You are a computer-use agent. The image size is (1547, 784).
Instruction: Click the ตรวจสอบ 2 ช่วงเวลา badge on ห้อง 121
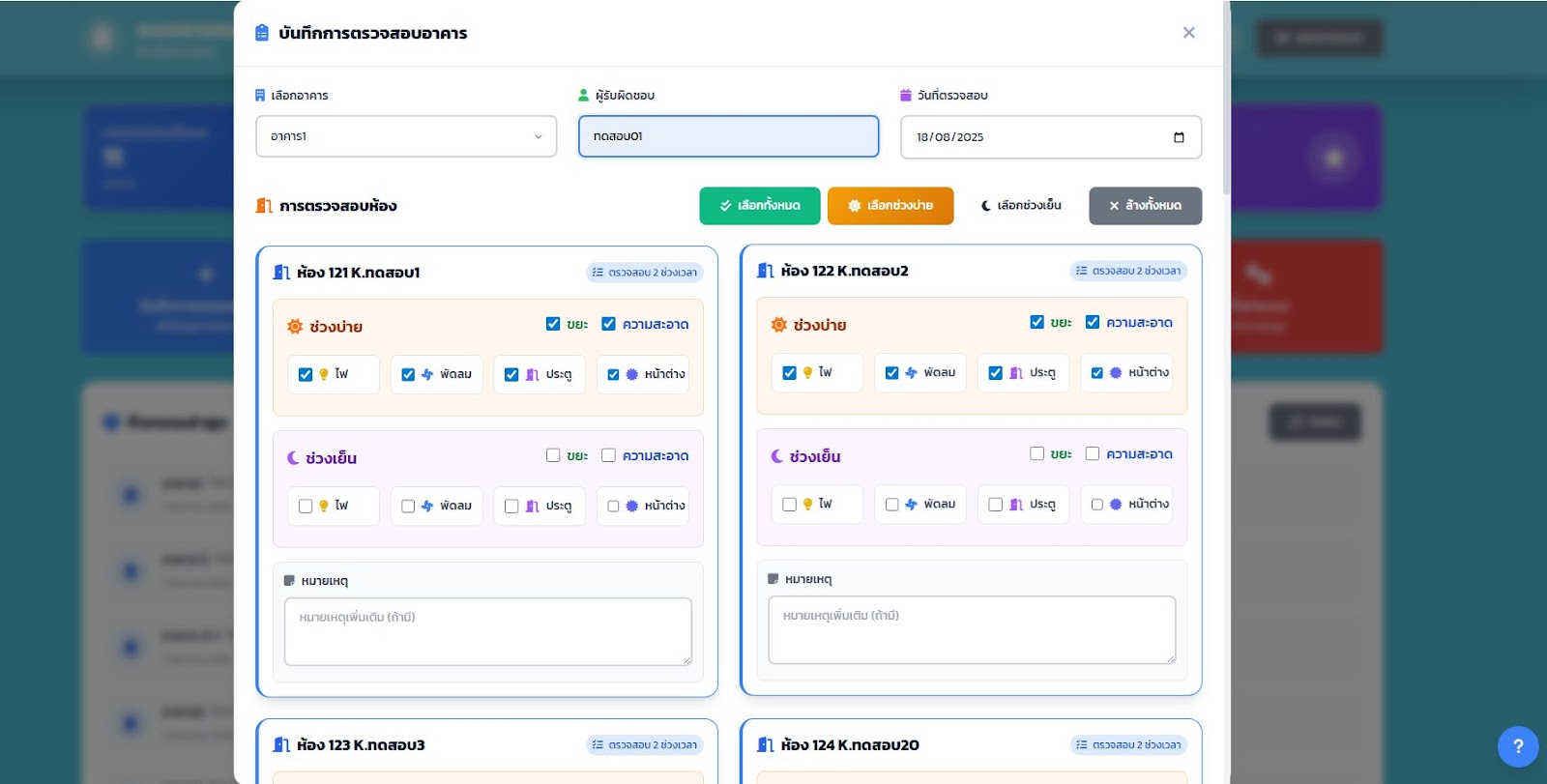coord(645,273)
